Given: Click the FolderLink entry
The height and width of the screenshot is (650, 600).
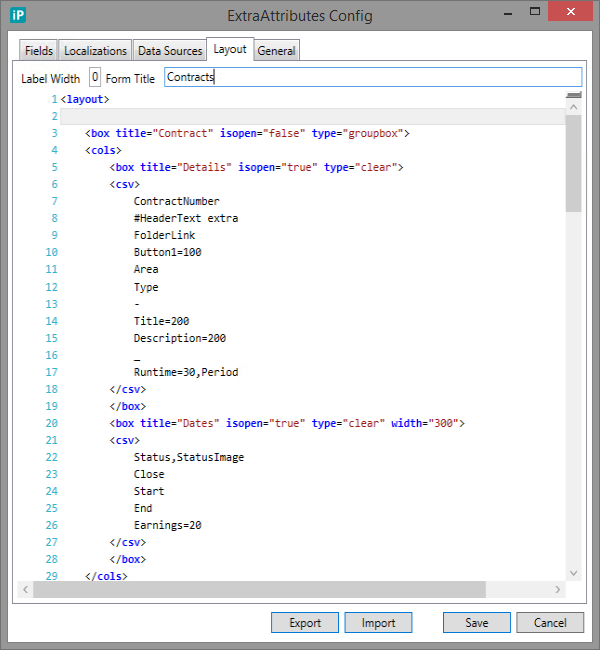Looking at the screenshot, I should 164,235.
